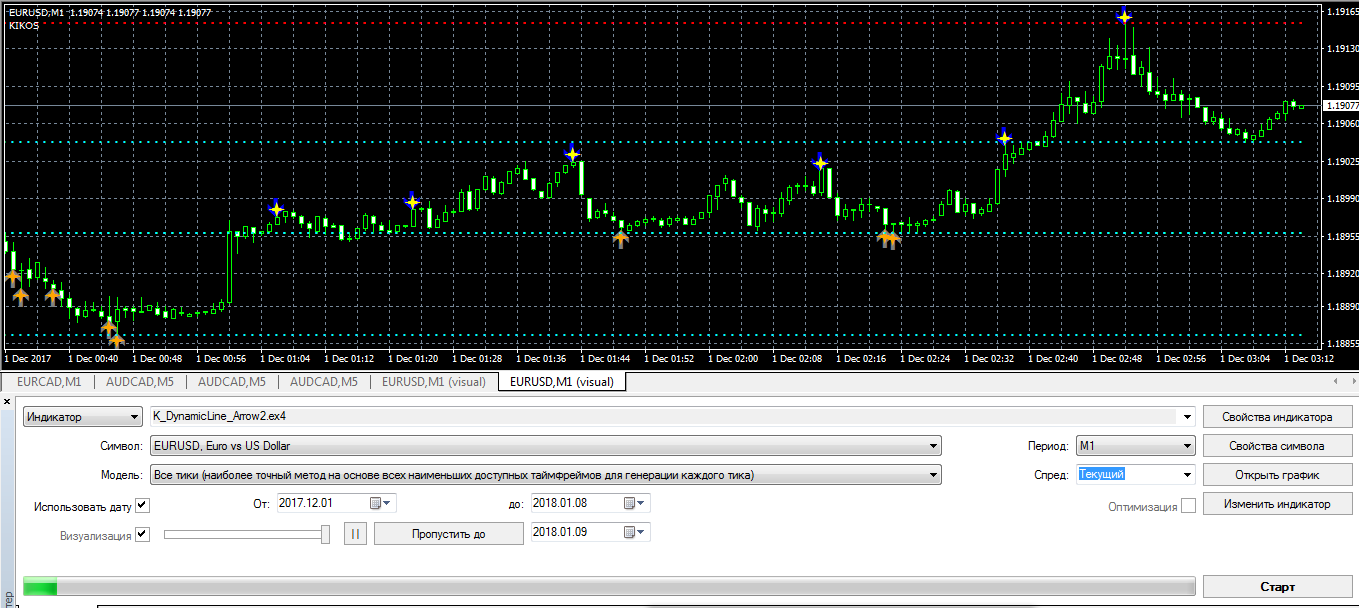The height and width of the screenshot is (608, 1359).
Task: Expand the 'Символ' EURUSD dropdown
Action: [933, 446]
